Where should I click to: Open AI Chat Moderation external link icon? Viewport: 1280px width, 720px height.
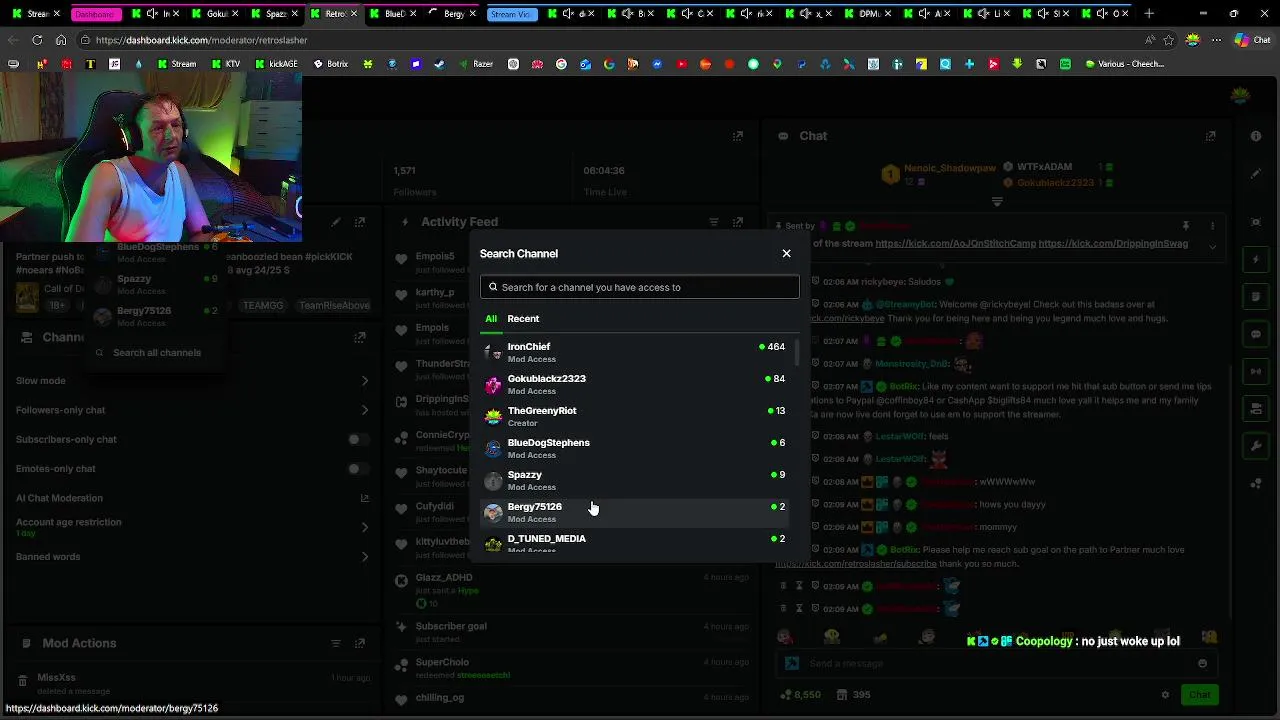point(365,498)
